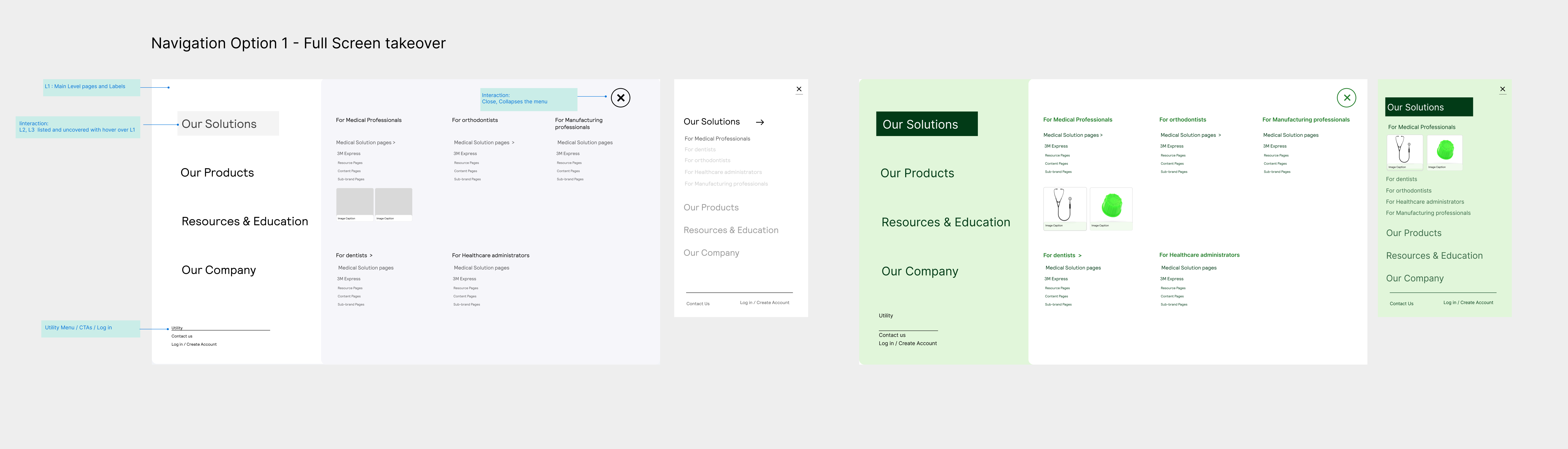Expand For dentists in gray wireframe desktop menu
1568x449 pixels.
coord(354,255)
